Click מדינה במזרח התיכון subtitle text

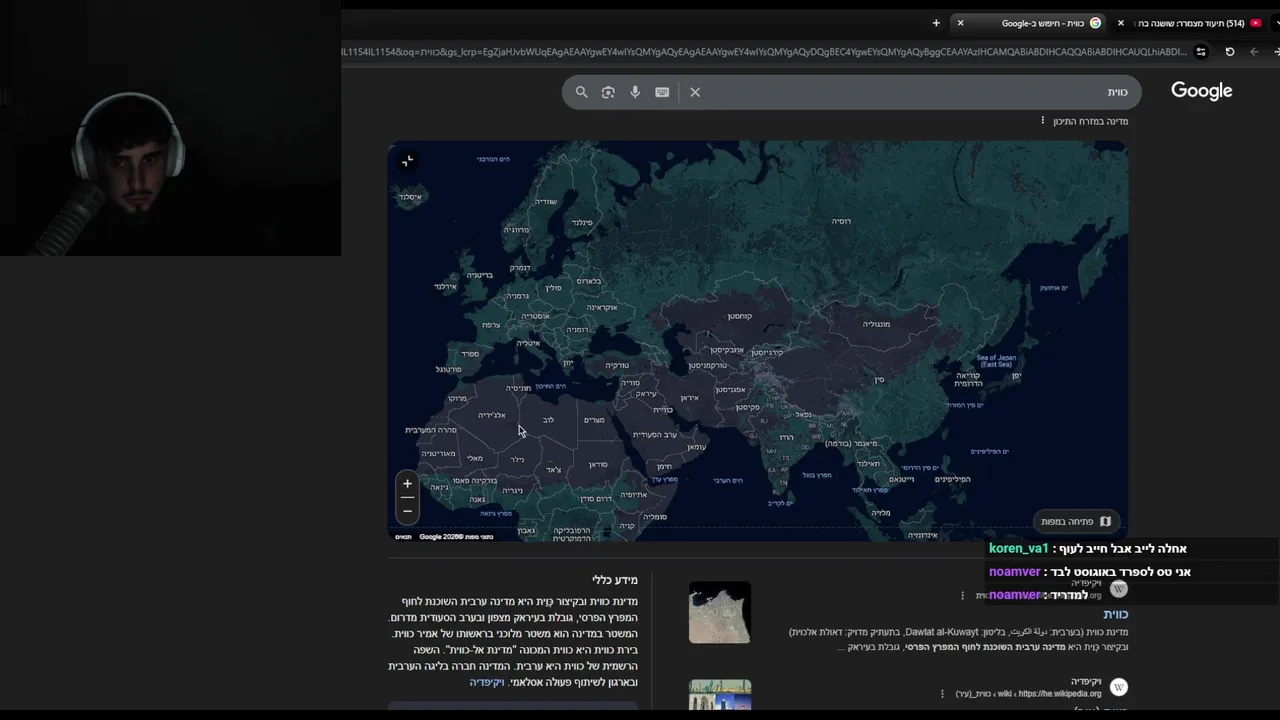(1090, 121)
